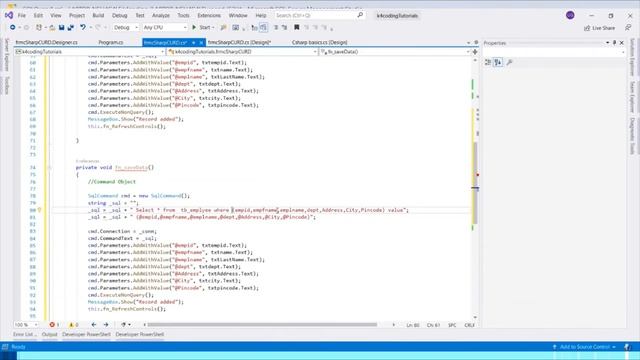Click the Visual Studio logo icon
Viewport: 640px width, 360px height.
(9, 16)
